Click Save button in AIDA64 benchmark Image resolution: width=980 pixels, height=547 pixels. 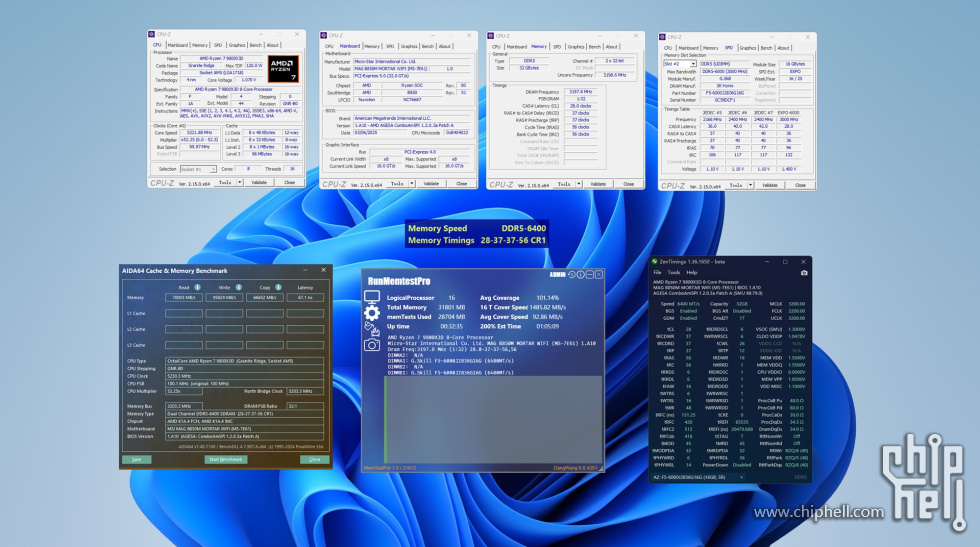137,459
